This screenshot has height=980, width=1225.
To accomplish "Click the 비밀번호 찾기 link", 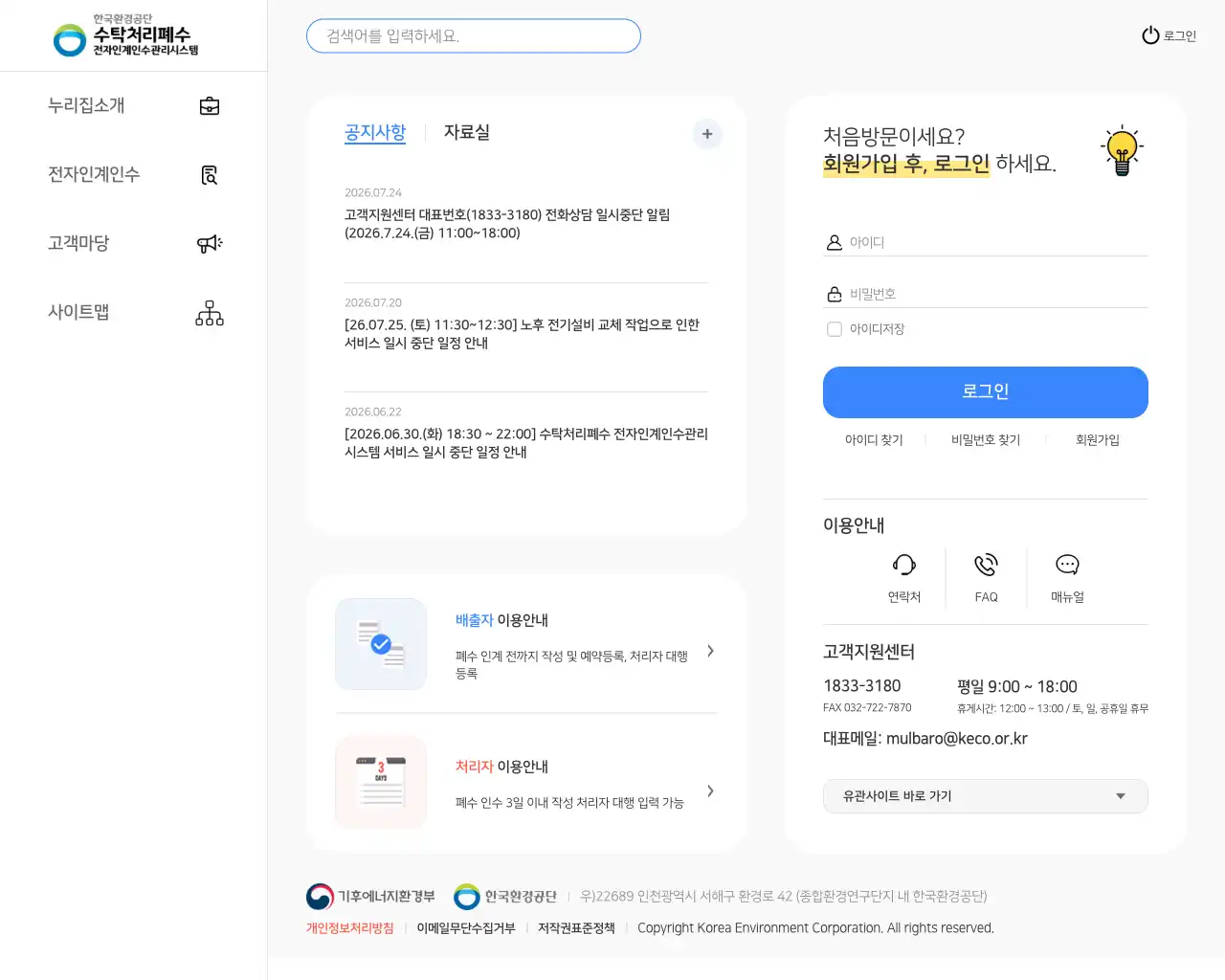I will 986,440.
